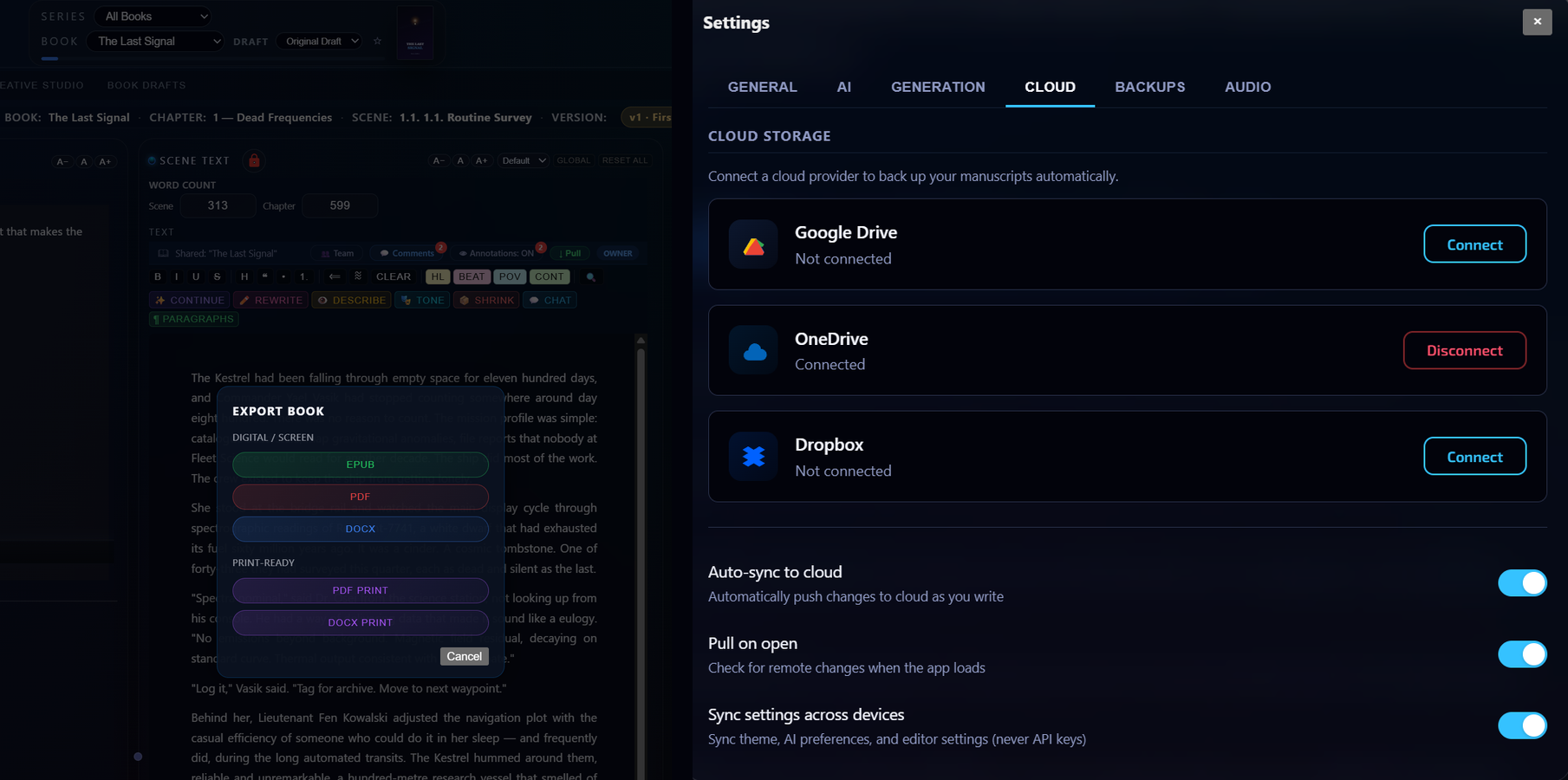The image size is (1568, 780).
Task: Disable Auto-sync to cloud toggle
Action: coord(1521,583)
